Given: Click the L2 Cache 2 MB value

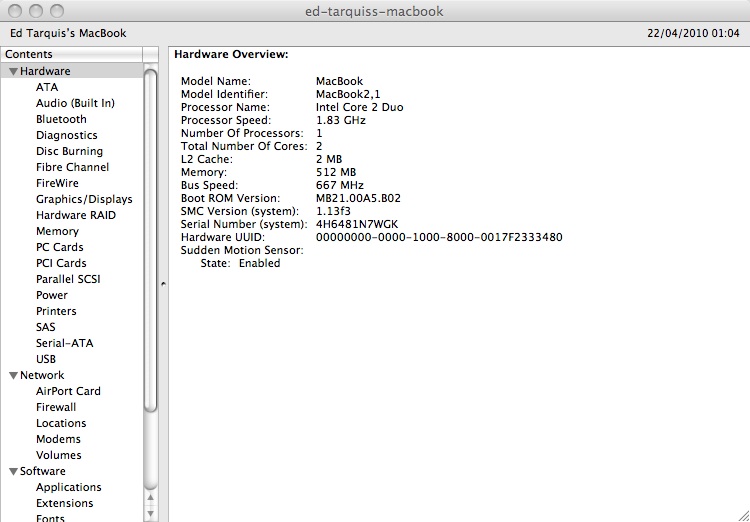Looking at the screenshot, I should point(329,159).
